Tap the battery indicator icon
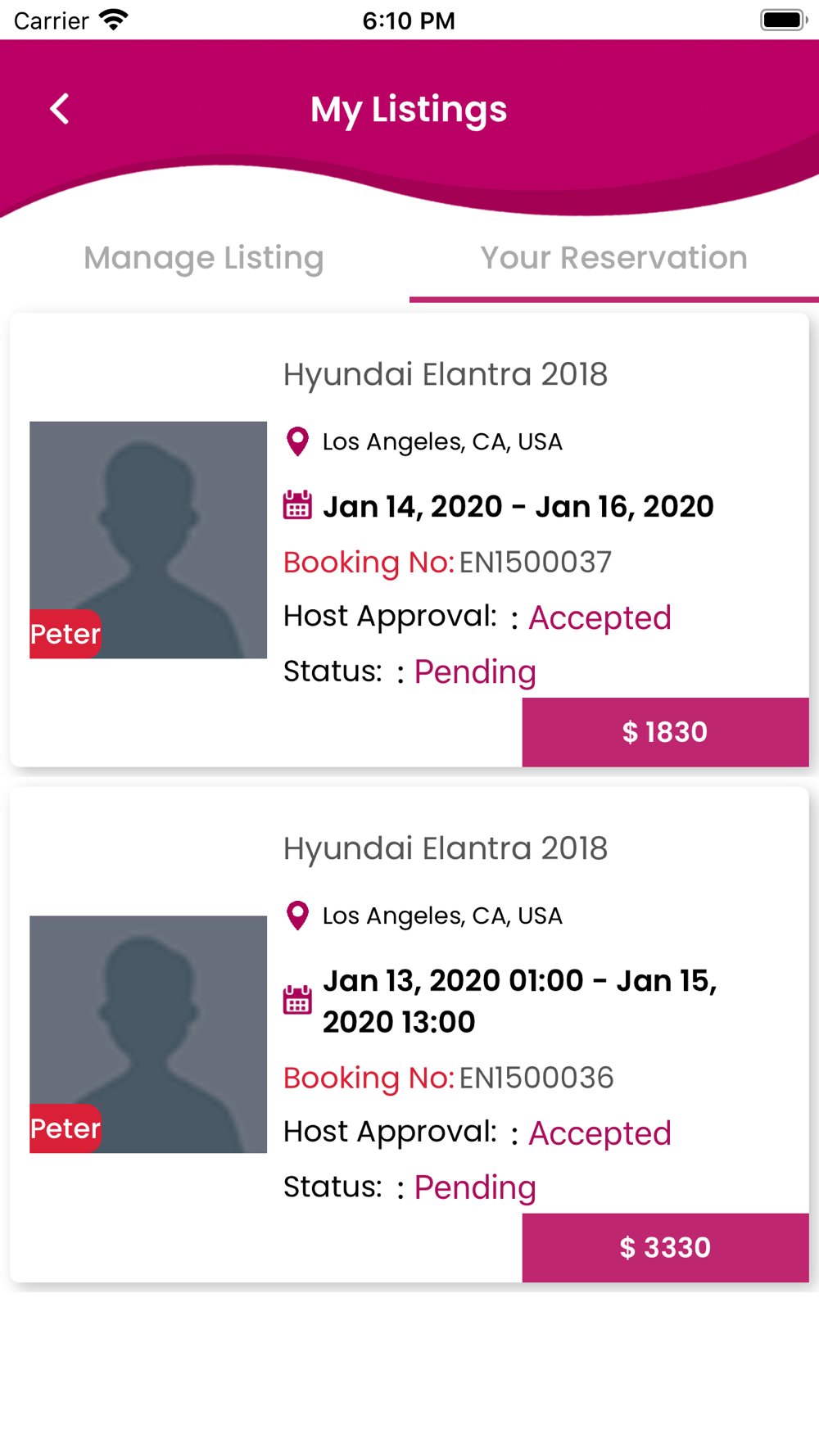 click(x=783, y=20)
